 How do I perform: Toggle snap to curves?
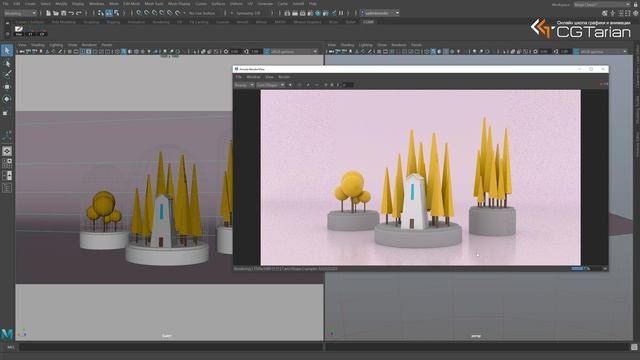tap(147, 13)
